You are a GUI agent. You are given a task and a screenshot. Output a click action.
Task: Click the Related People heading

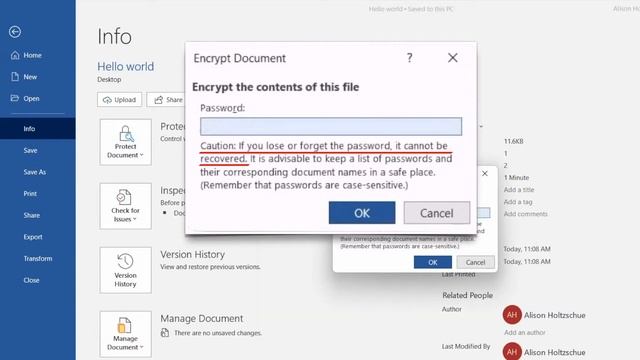468,295
